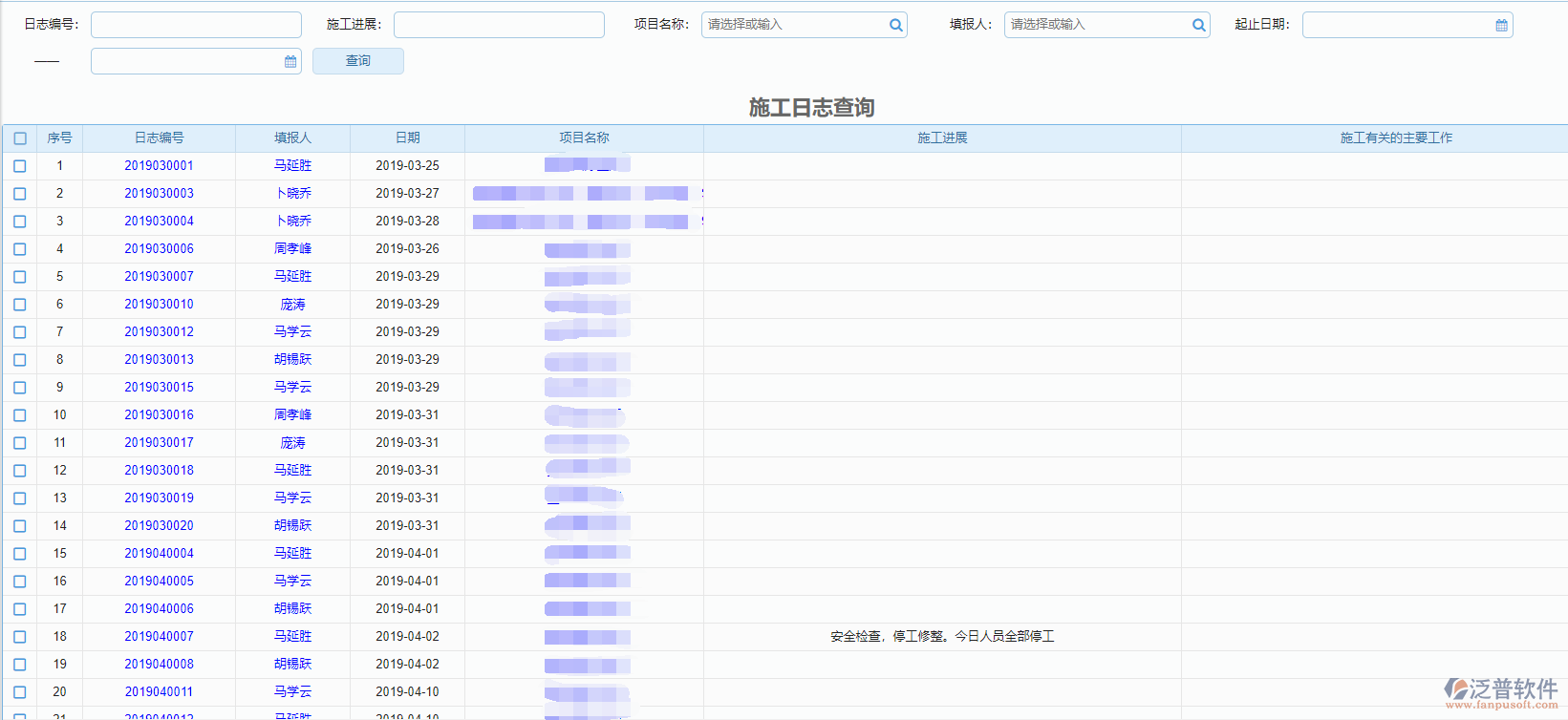
Task: Click reporter name 周孝峰 in row 4
Action: click(x=292, y=249)
